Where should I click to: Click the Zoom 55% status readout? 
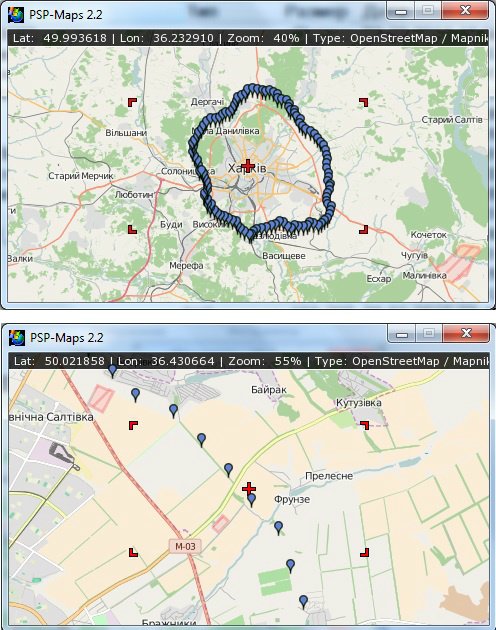[x=265, y=361]
